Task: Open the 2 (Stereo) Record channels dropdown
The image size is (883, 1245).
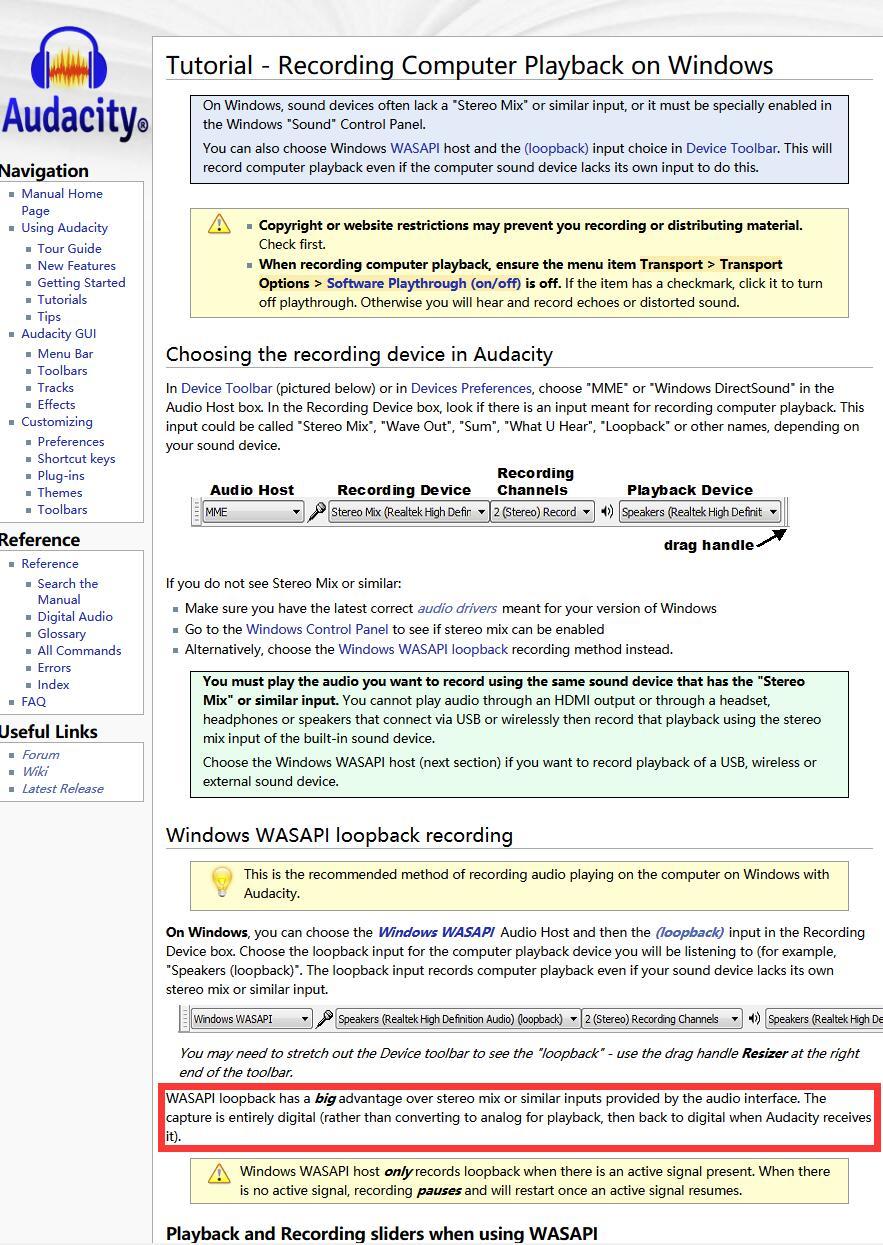Action: coord(542,512)
